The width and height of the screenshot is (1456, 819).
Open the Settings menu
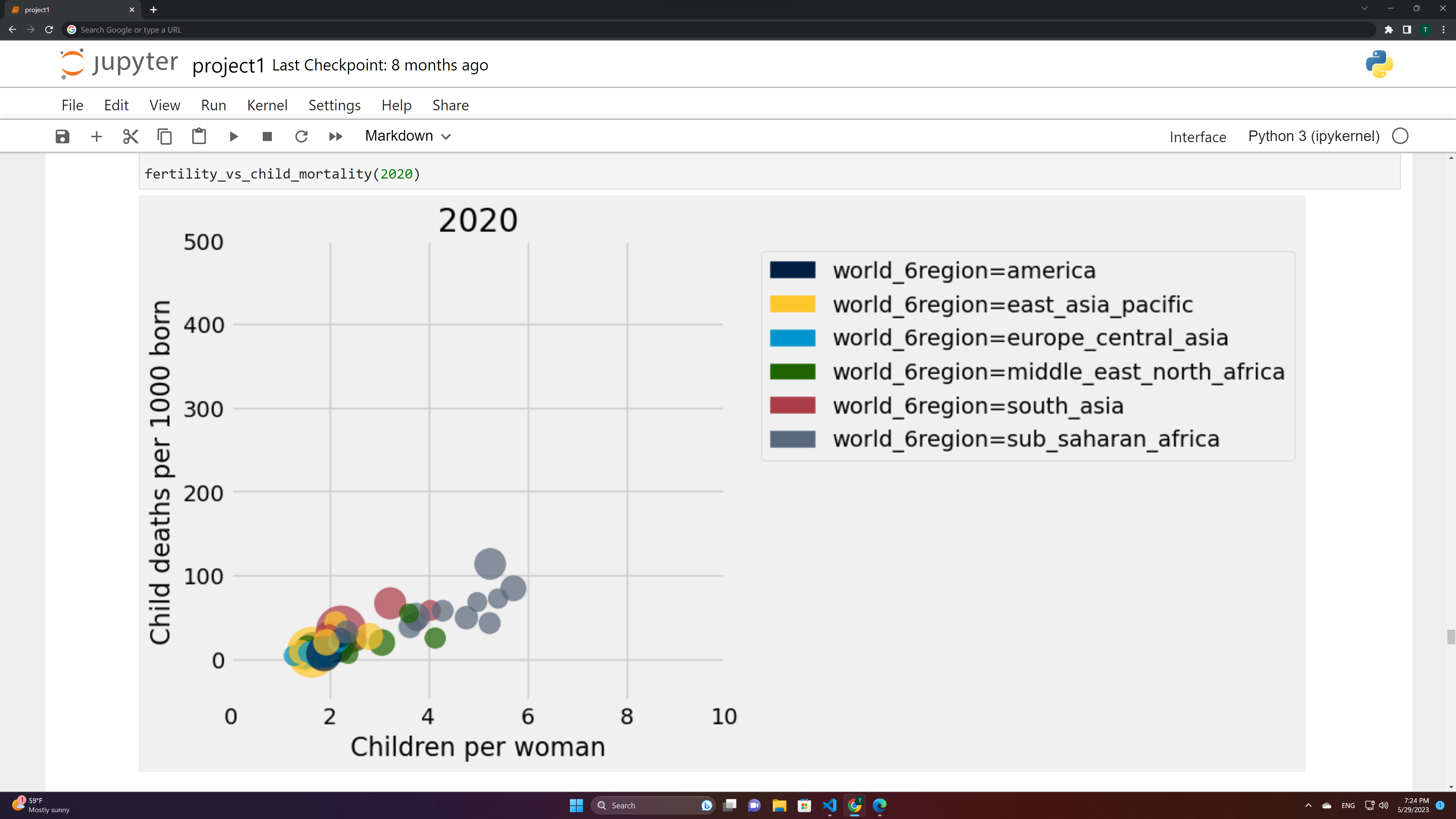pyautogui.click(x=334, y=105)
